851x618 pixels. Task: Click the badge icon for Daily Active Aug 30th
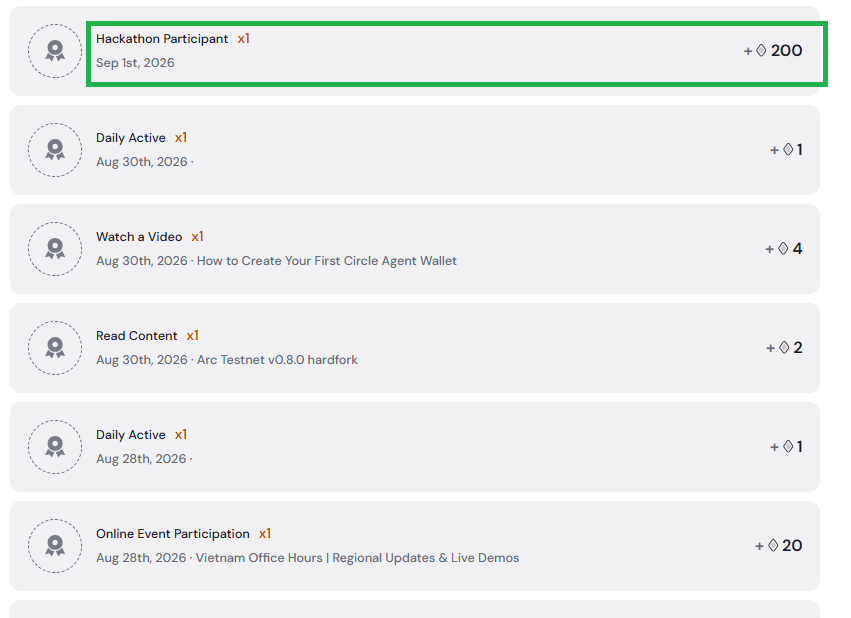[x=55, y=150]
